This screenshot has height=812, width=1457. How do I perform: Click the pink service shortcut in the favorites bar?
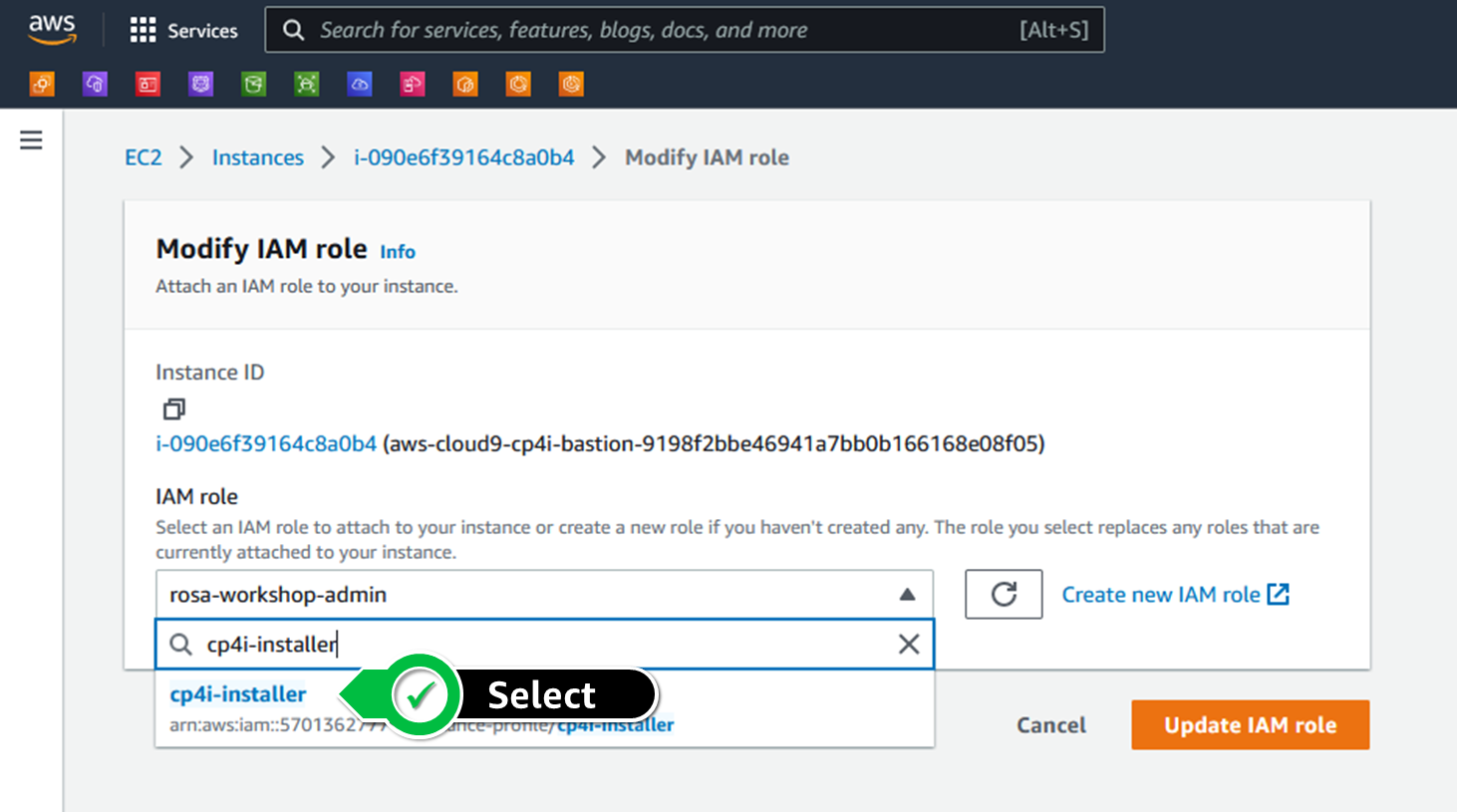(x=413, y=84)
